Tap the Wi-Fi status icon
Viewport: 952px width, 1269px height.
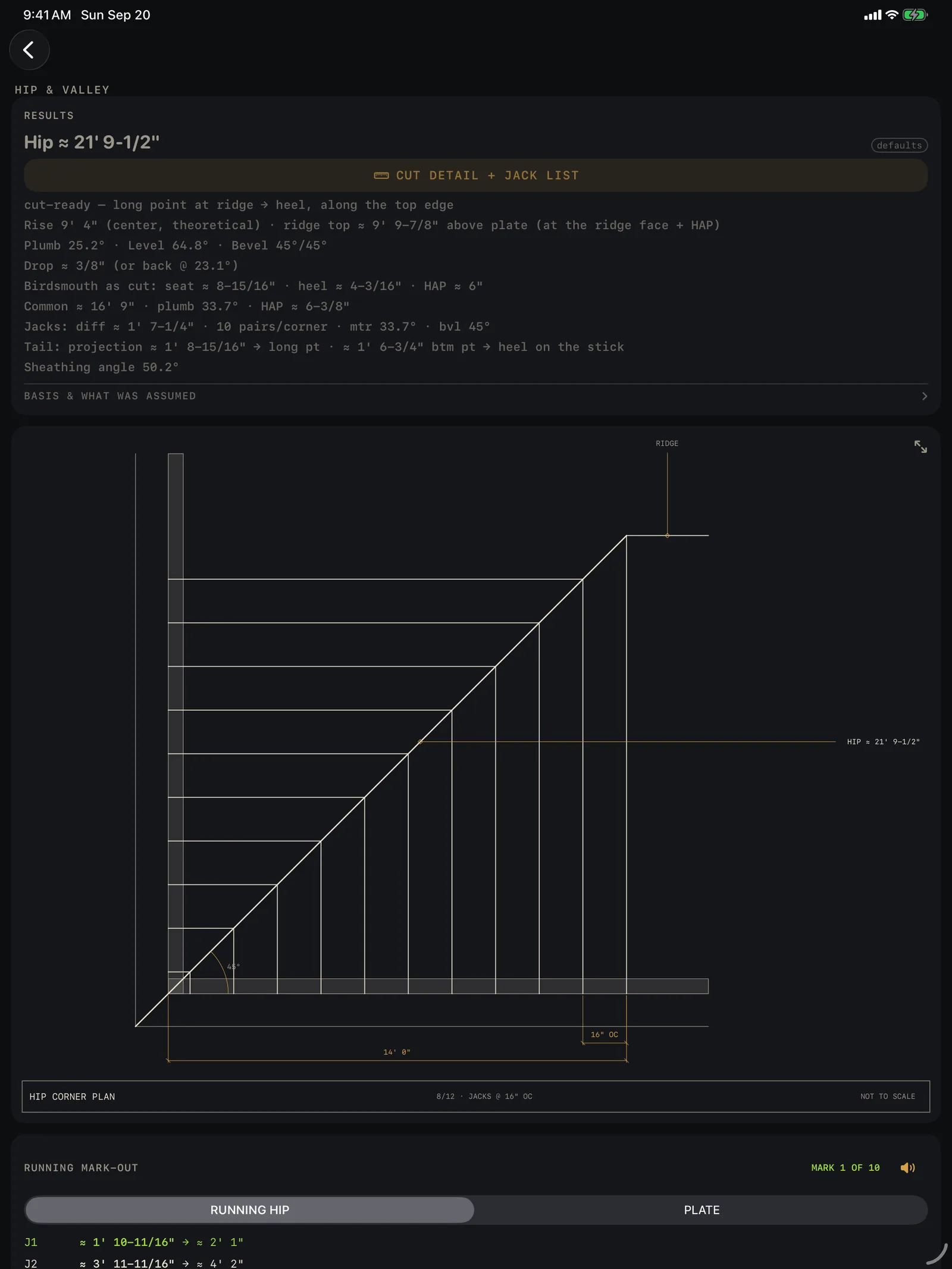tap(892, 15)
